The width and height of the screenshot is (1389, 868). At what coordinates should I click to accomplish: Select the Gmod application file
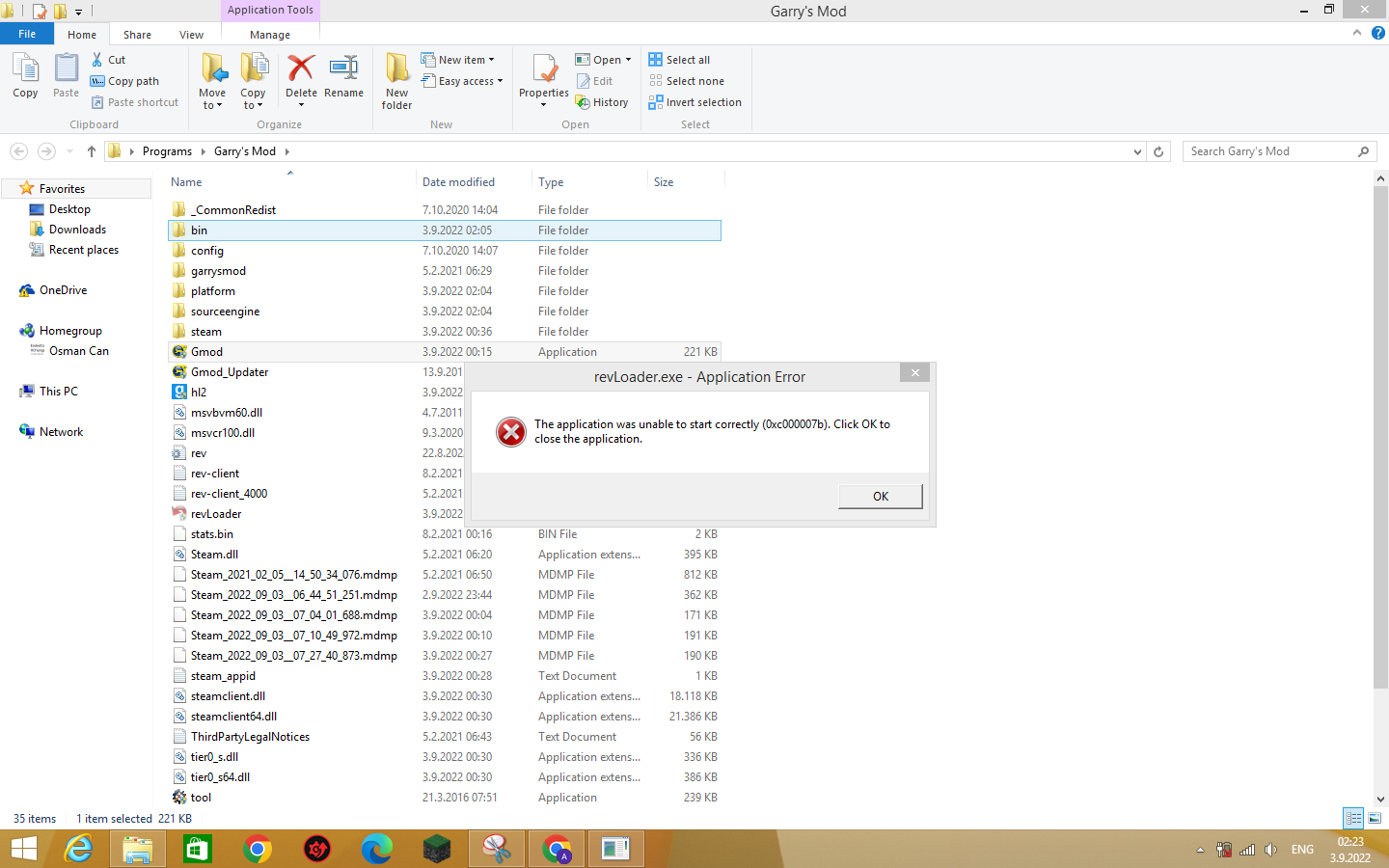(445, 352)
